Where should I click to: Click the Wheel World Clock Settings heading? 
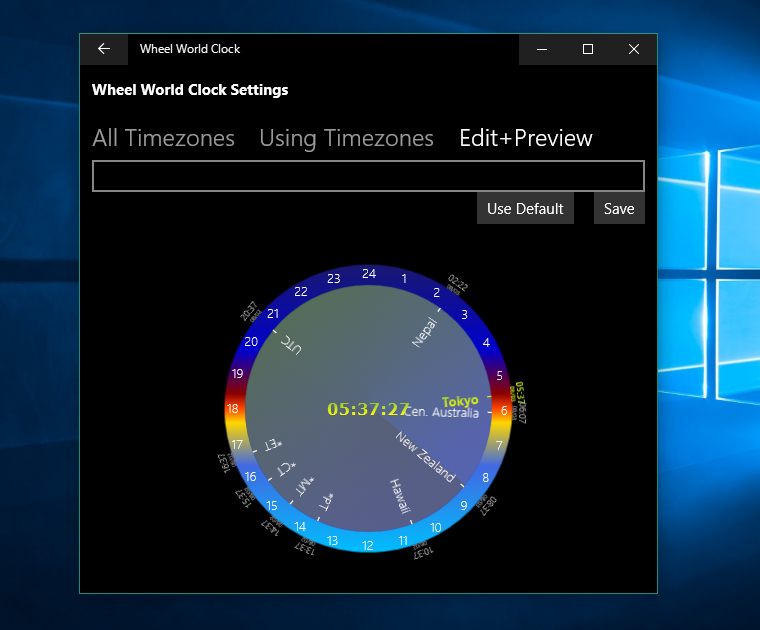[x=190, y=90]
